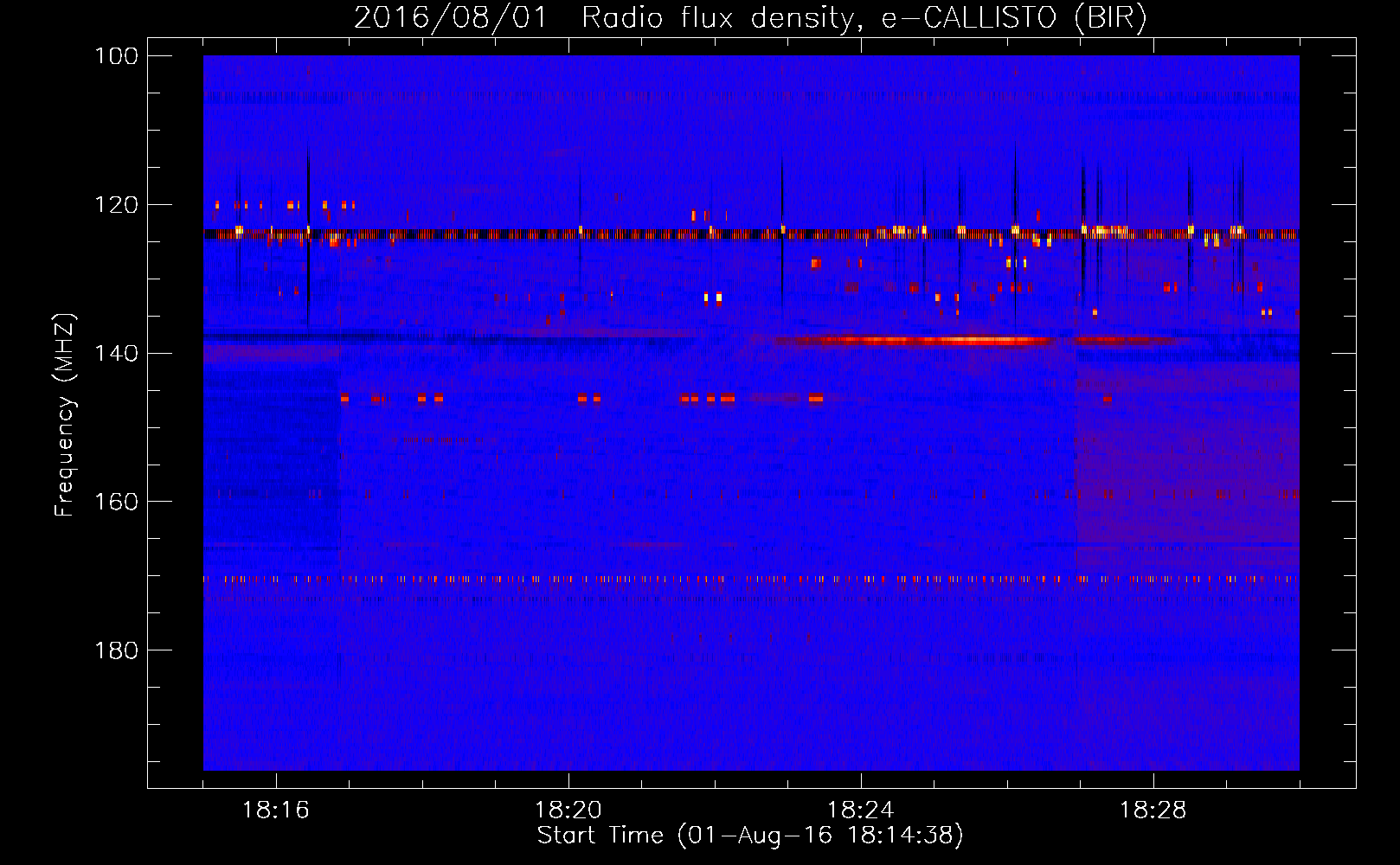
Task: Click the 18:24 time tick label
Action: coord(861,811)
